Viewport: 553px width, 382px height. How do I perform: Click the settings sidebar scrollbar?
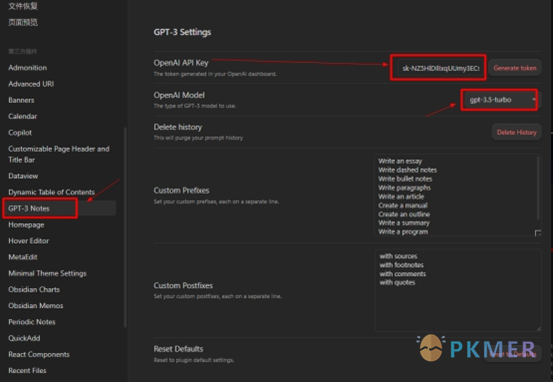point(125,227)
